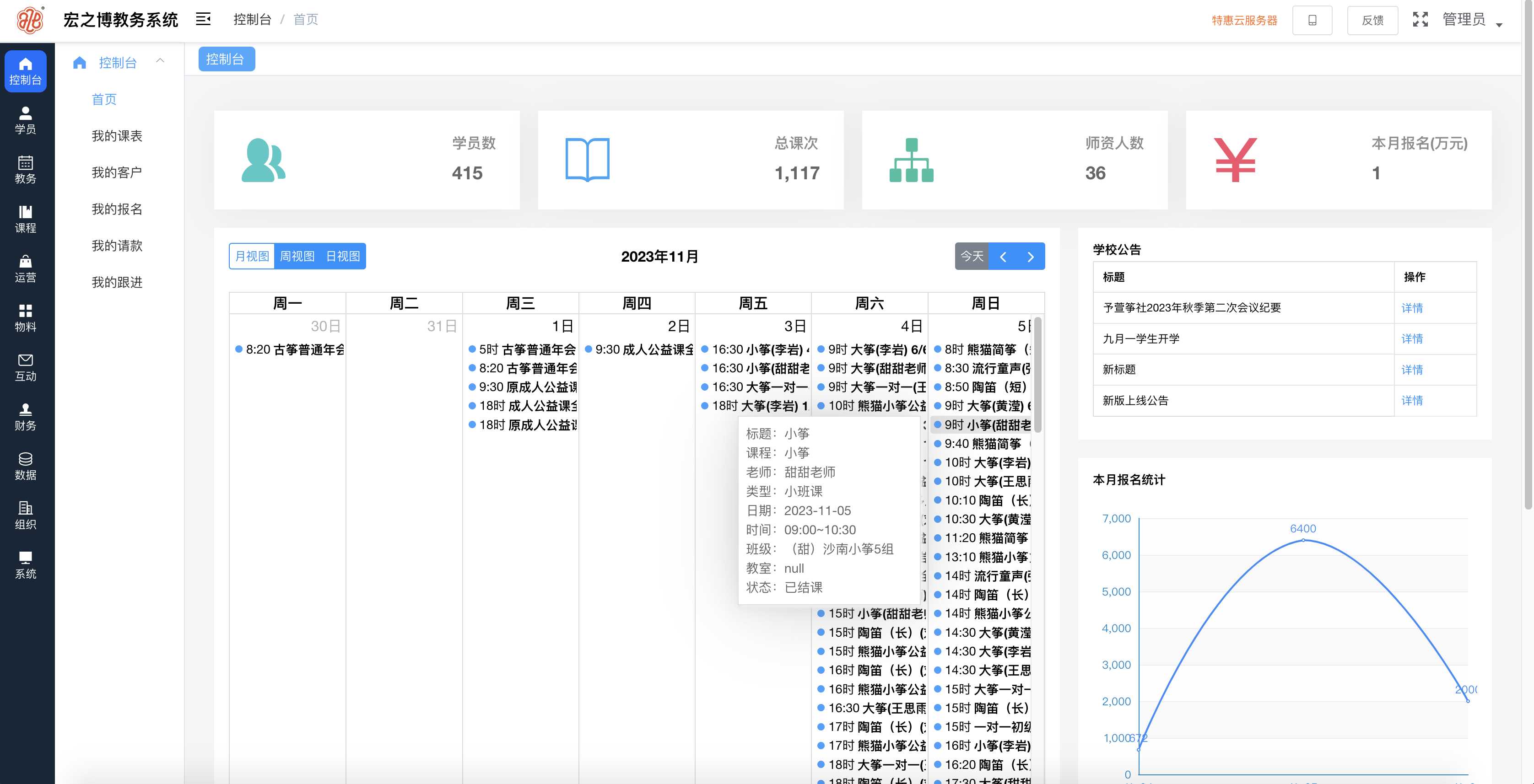This screenshot has width=1534, height=784.
Task: Open Wednesday event 5时 古筝普通年会
Action: [x=522, y=349]
